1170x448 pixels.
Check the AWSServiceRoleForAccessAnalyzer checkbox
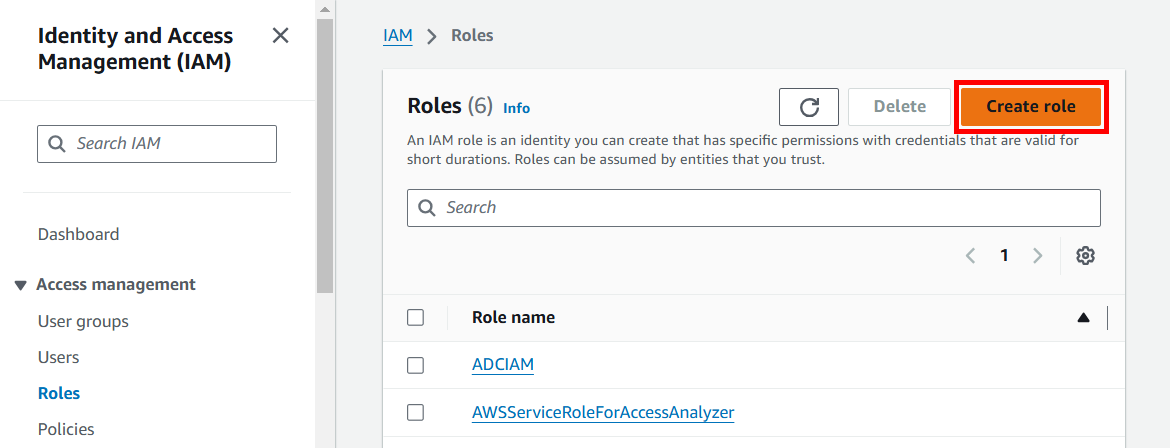coord(416,412)
